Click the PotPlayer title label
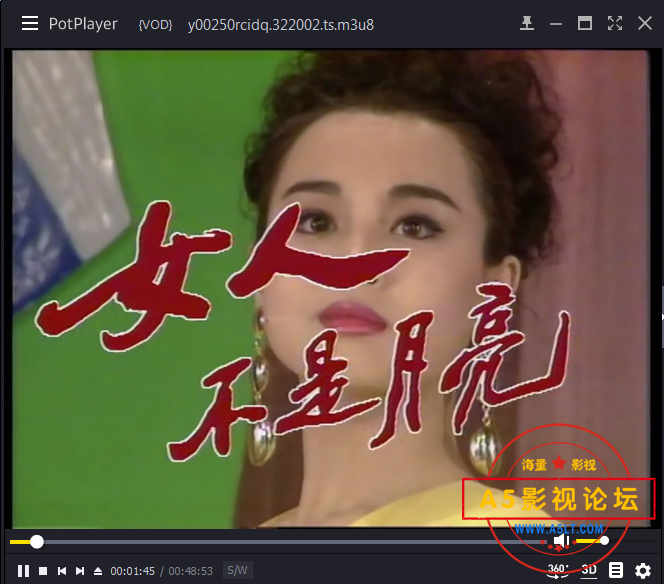The height and width of the screenshot is (584, 664). [x=83, y=24]
